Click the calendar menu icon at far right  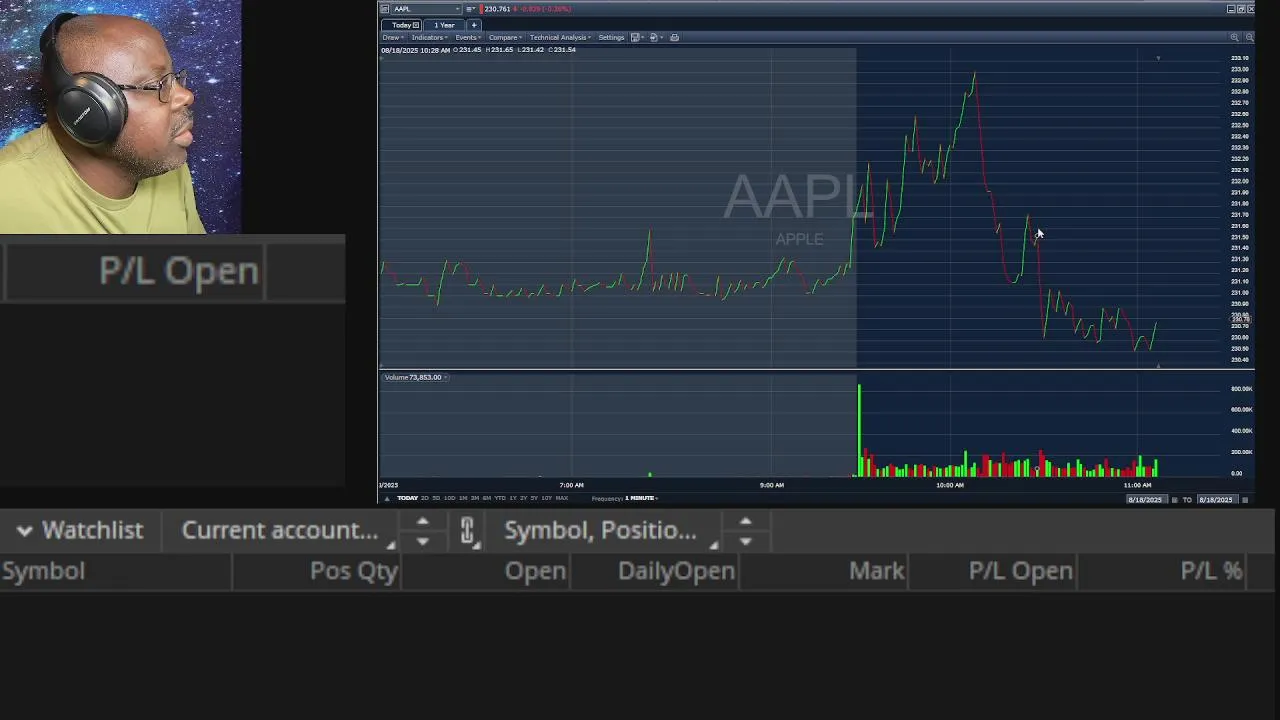[x=1245, y=499]
